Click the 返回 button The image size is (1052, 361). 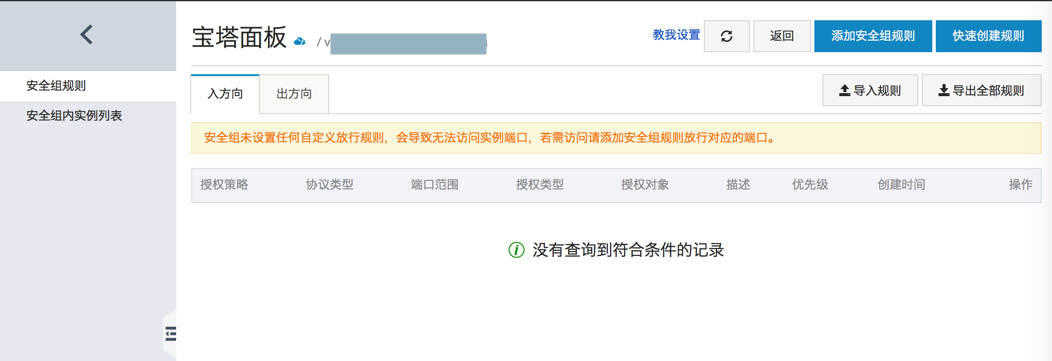coord(782,36)
